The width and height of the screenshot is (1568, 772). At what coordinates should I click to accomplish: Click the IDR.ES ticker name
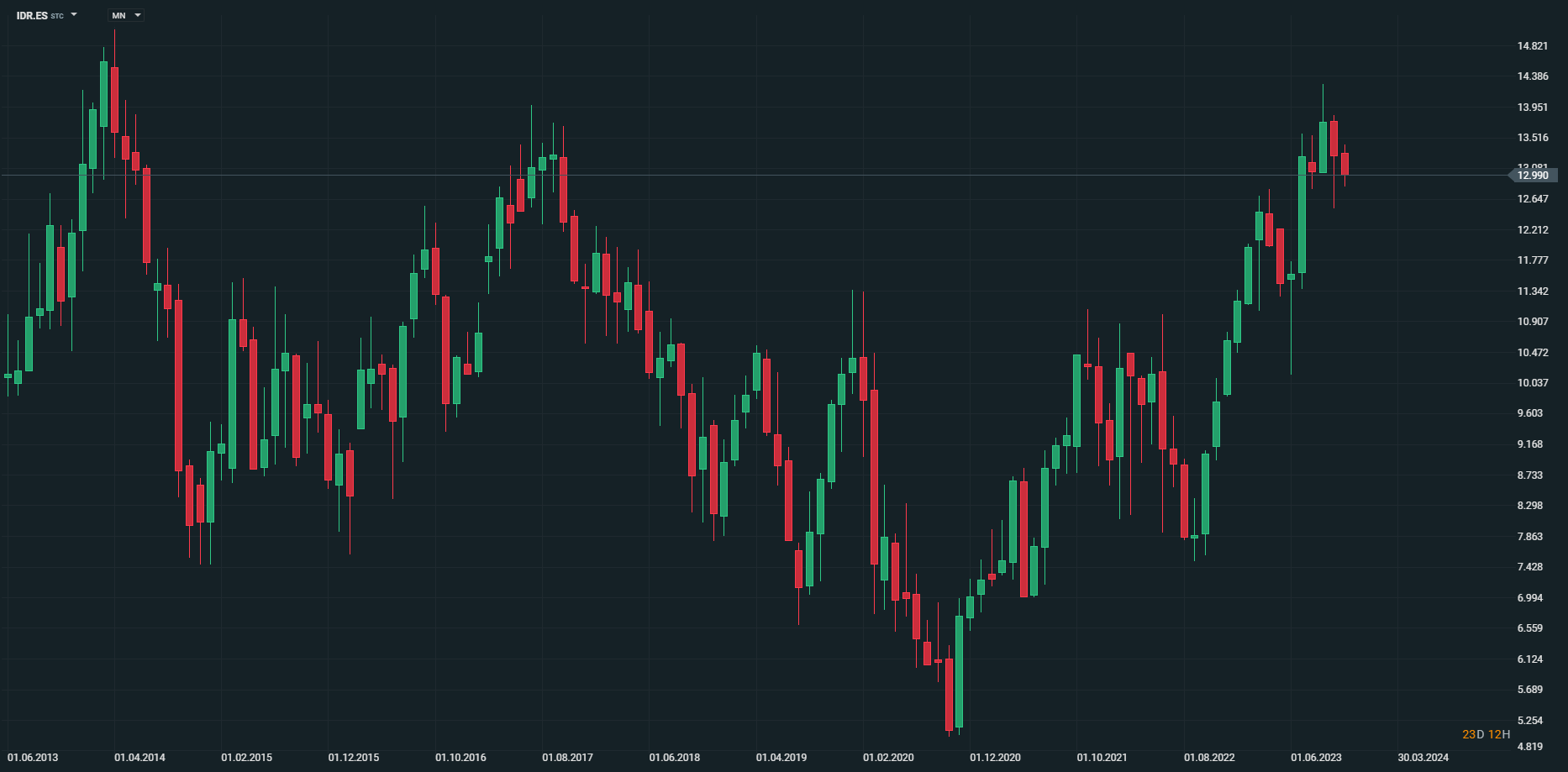point(32,16)
